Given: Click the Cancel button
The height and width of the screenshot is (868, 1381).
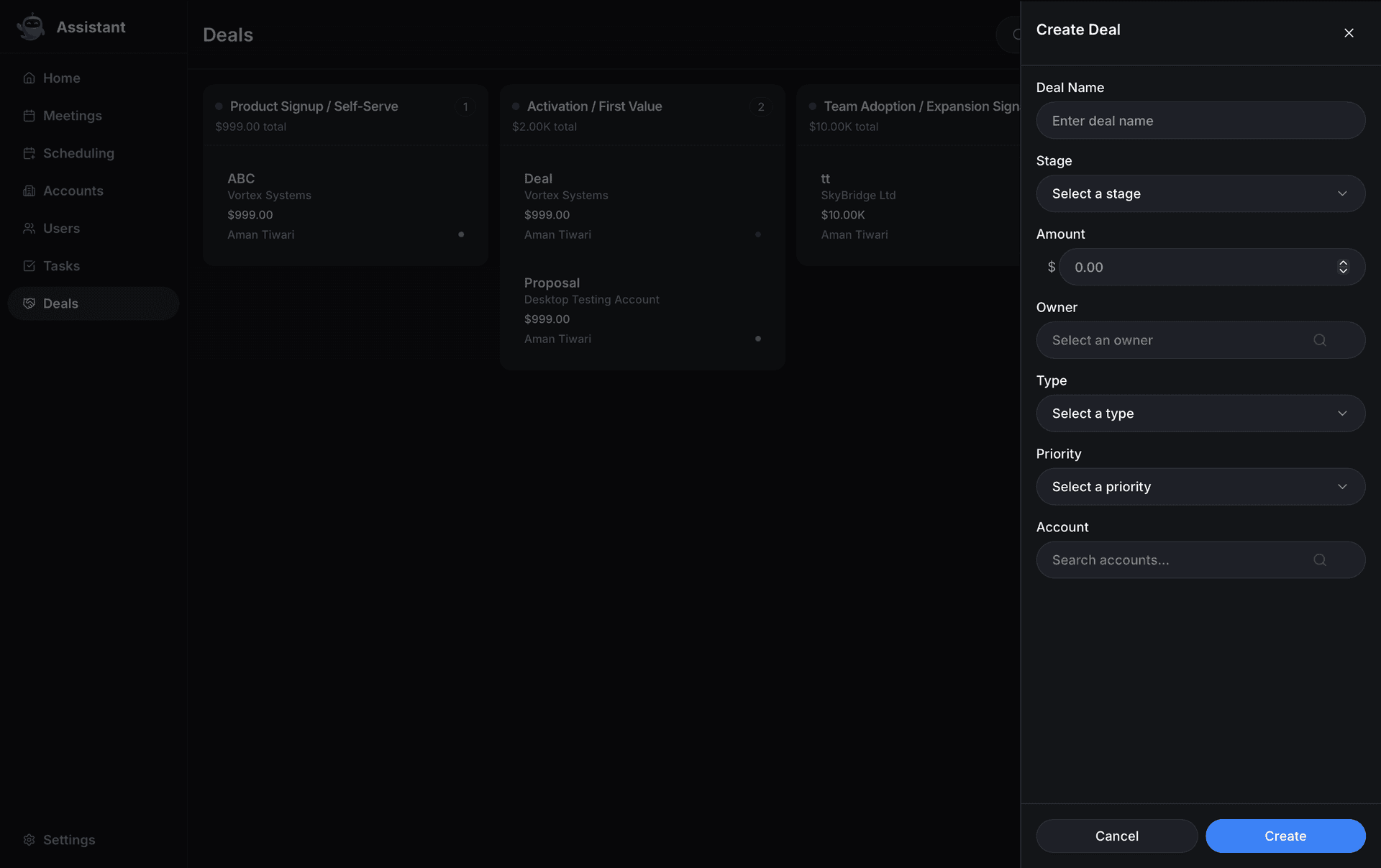Looking at the screenshot, I should tap(1116, 836).
